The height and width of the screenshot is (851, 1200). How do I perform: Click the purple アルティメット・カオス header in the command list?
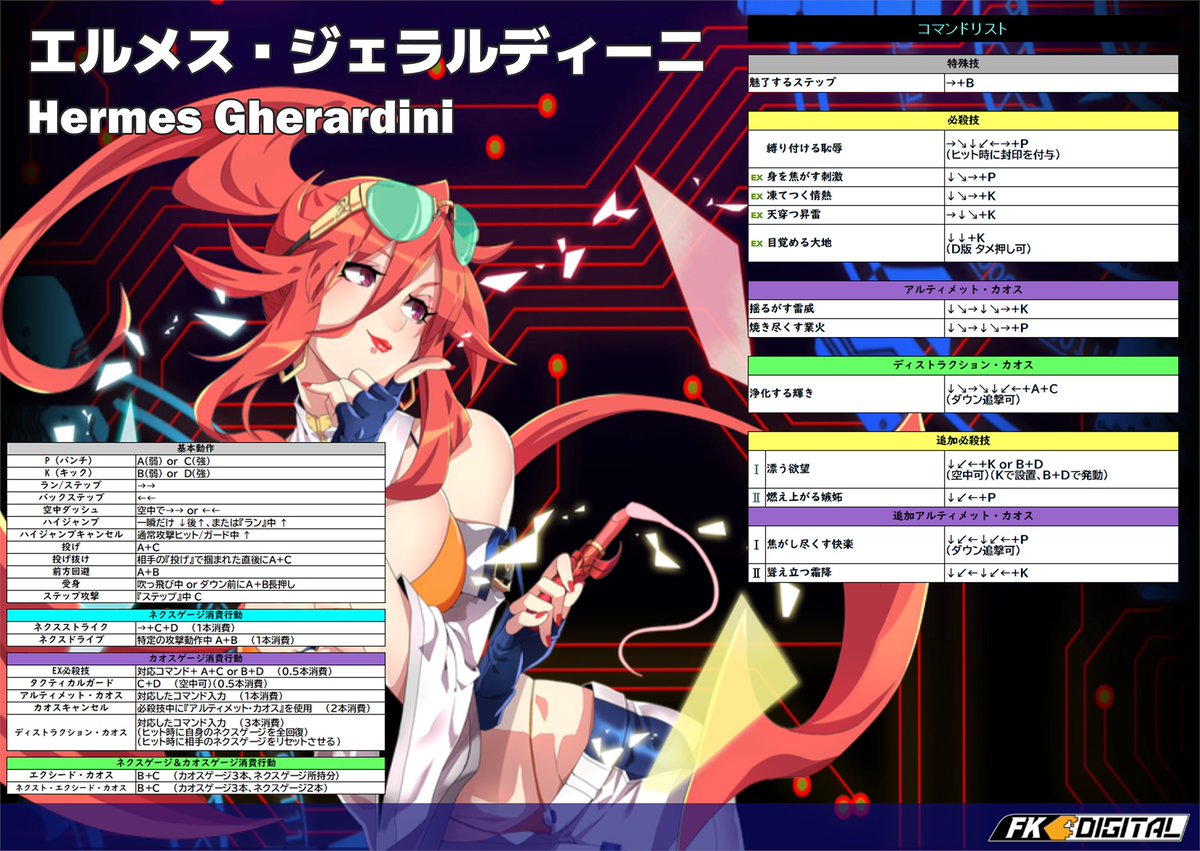pos(962,290)
